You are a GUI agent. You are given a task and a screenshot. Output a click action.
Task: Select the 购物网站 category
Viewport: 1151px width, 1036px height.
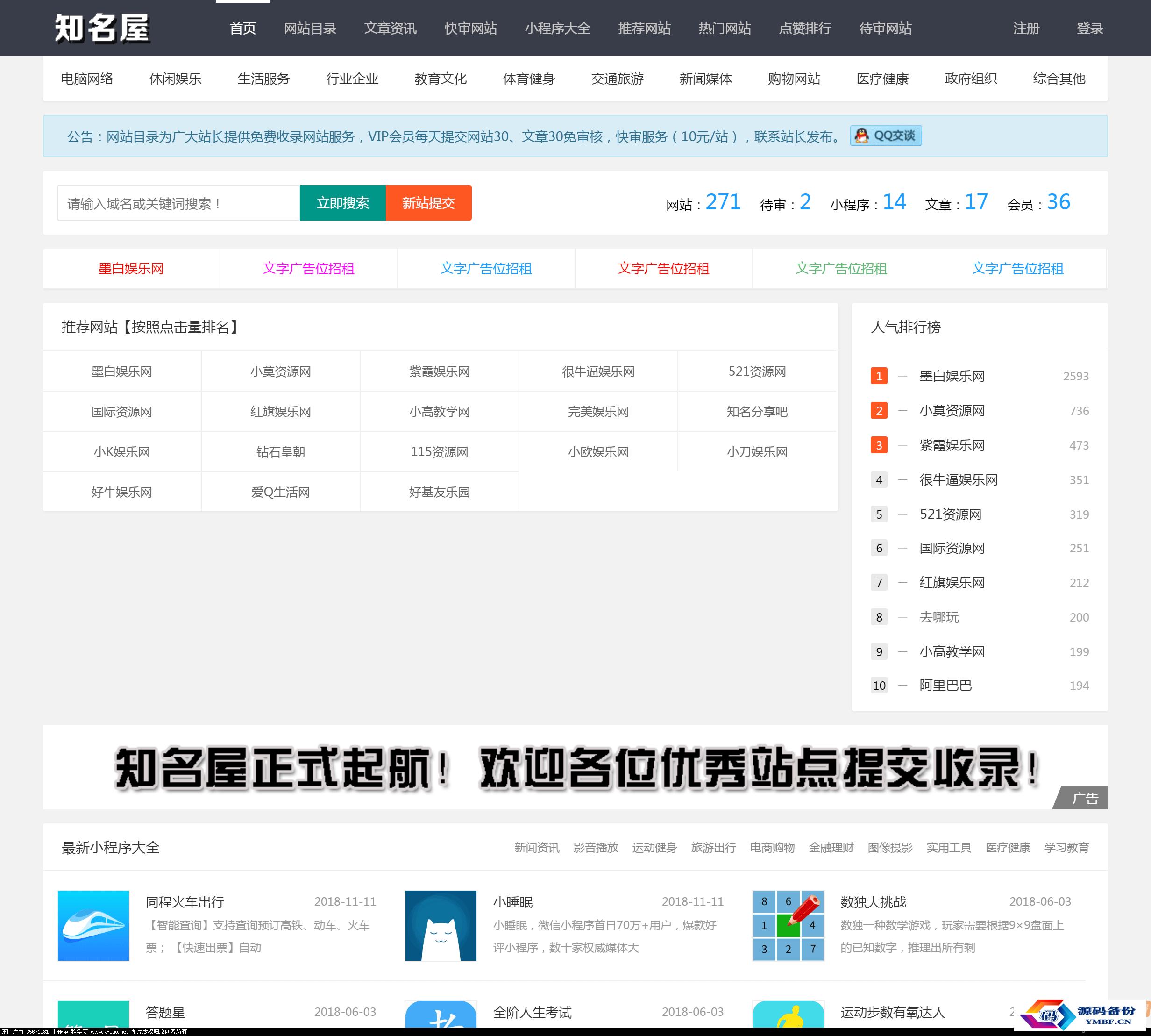[794, 79]
